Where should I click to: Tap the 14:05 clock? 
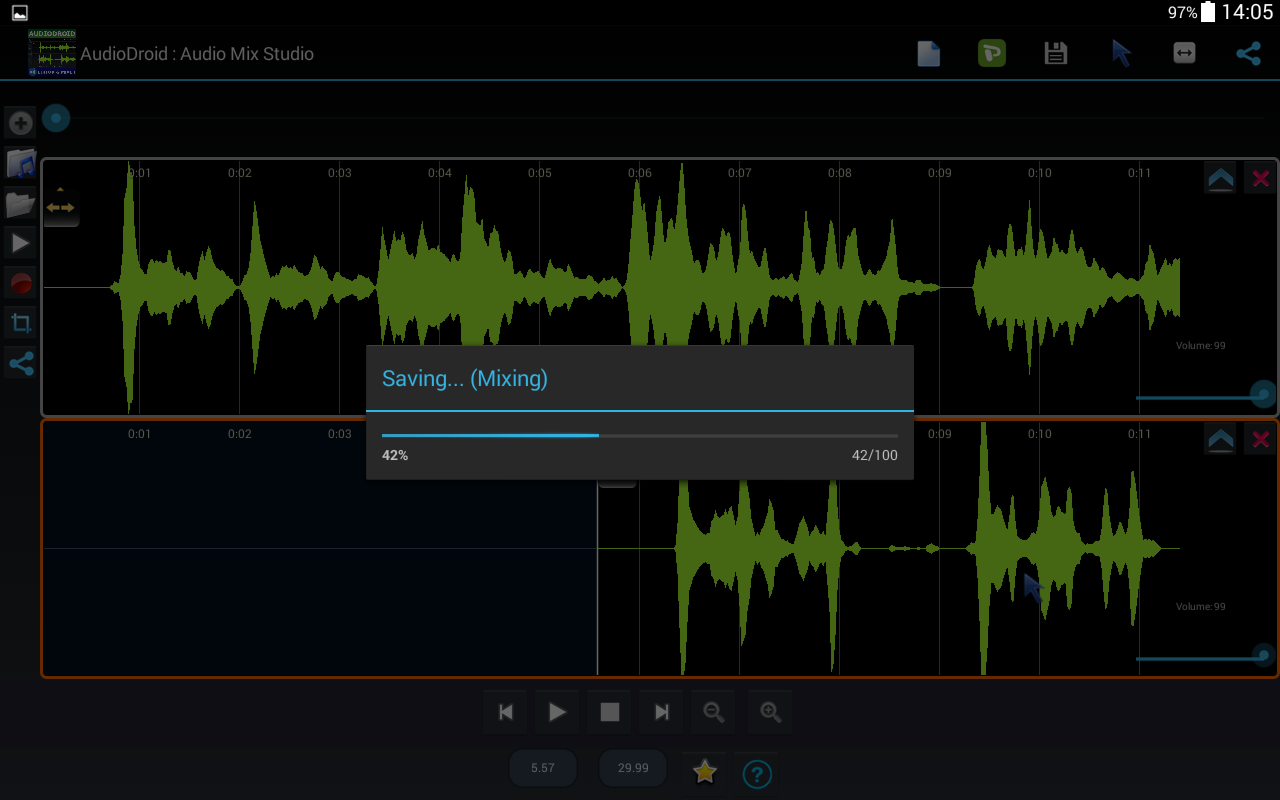click(1247, 12)
